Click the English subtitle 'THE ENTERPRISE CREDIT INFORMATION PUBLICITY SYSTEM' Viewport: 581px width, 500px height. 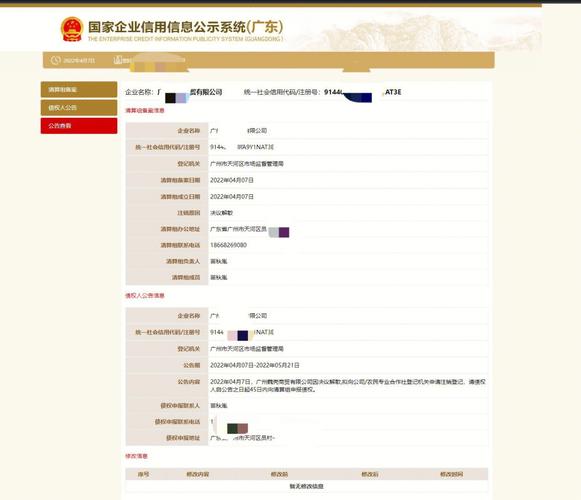point(185,39)
